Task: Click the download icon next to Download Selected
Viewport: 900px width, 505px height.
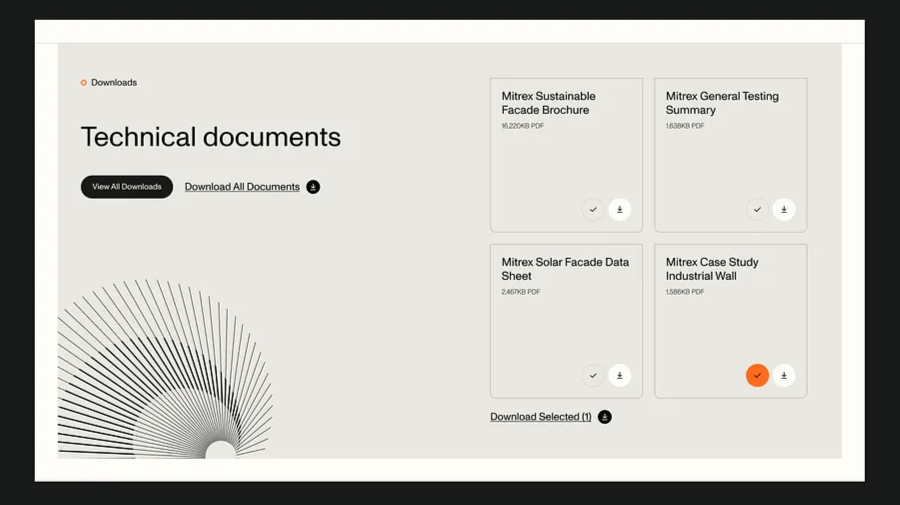Action: (x=604, y=417)
